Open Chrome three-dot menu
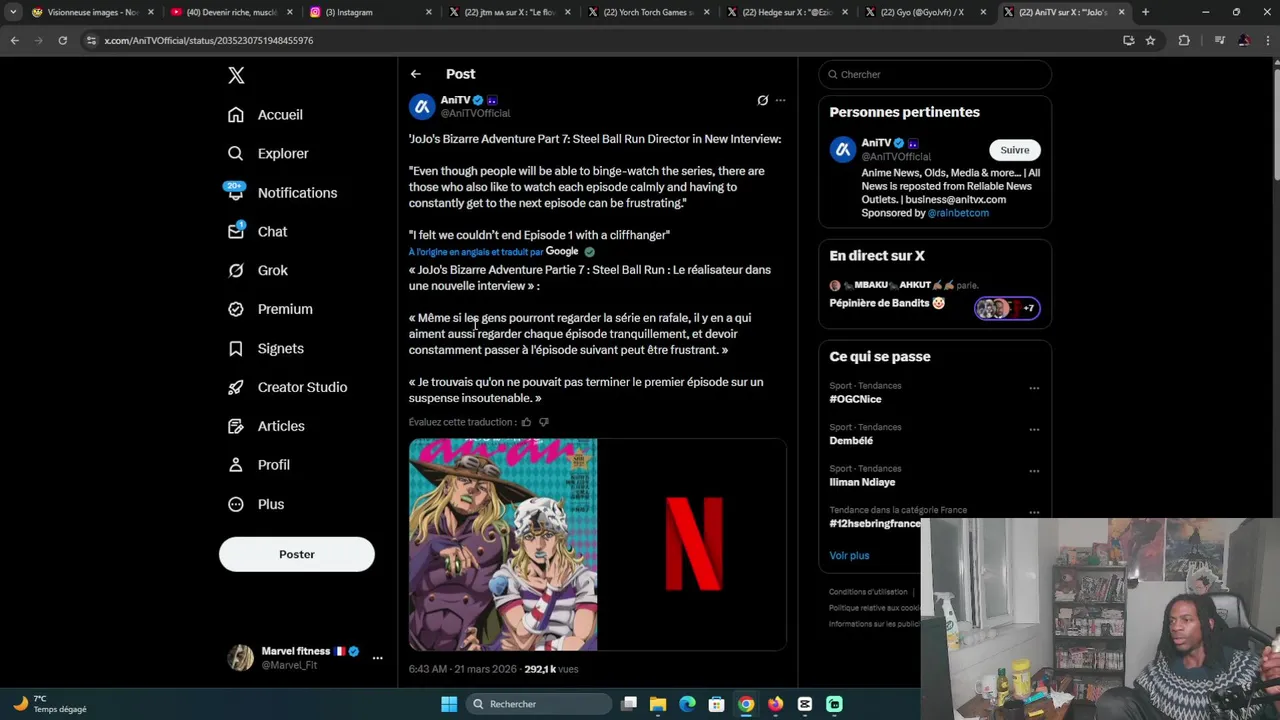1280x720 pixels. coord(1268,40)
